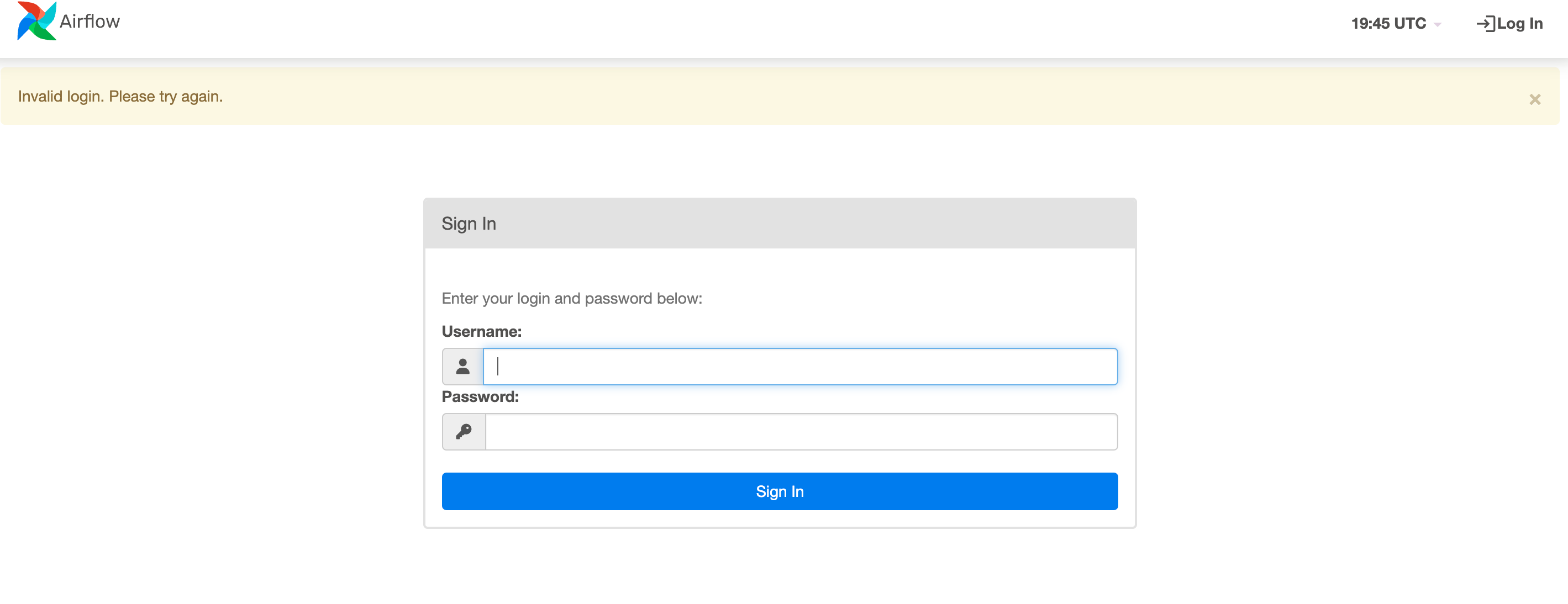Click the Log In link in navbar

1519,24
